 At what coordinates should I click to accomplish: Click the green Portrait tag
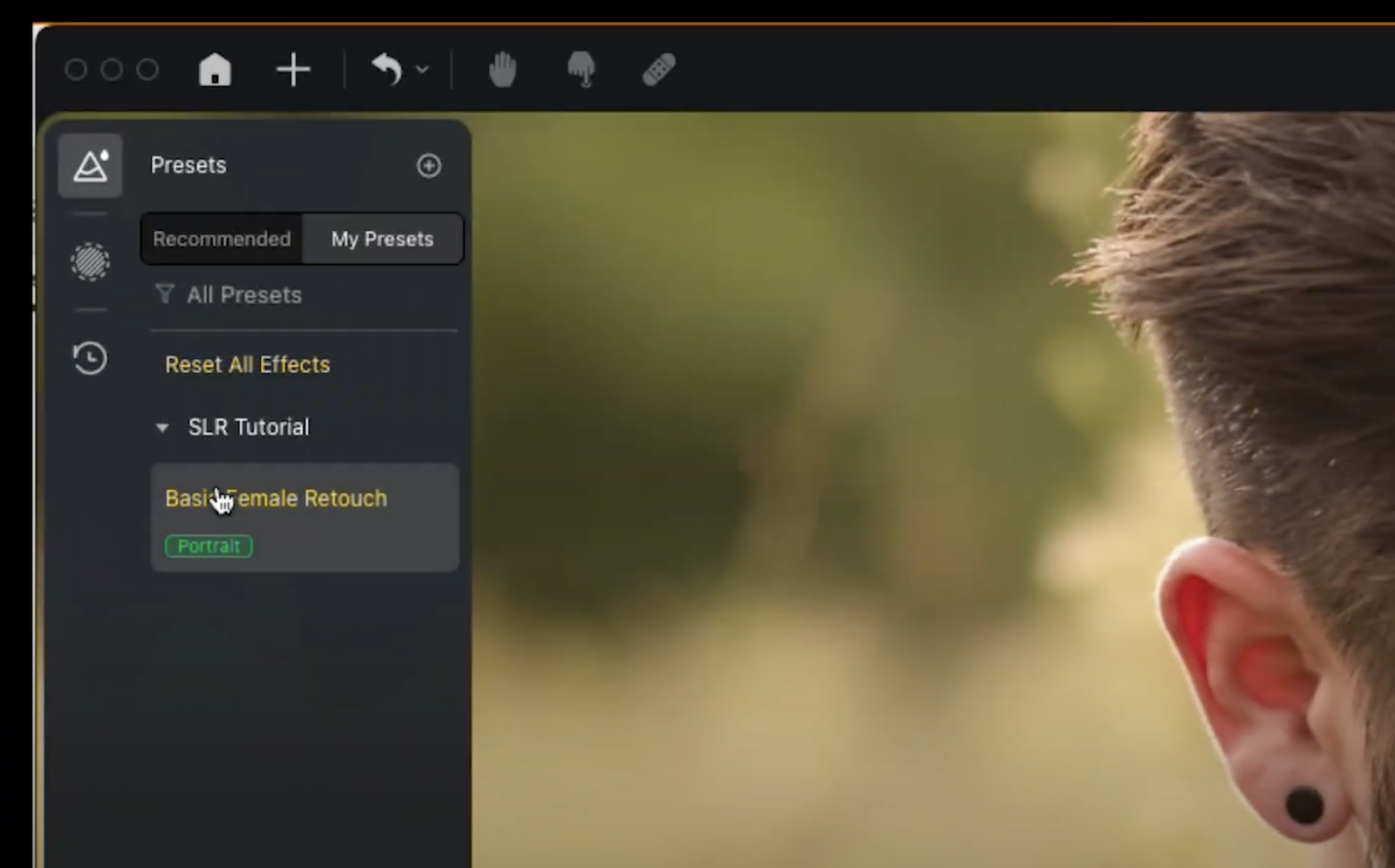[x=208, y=546]
